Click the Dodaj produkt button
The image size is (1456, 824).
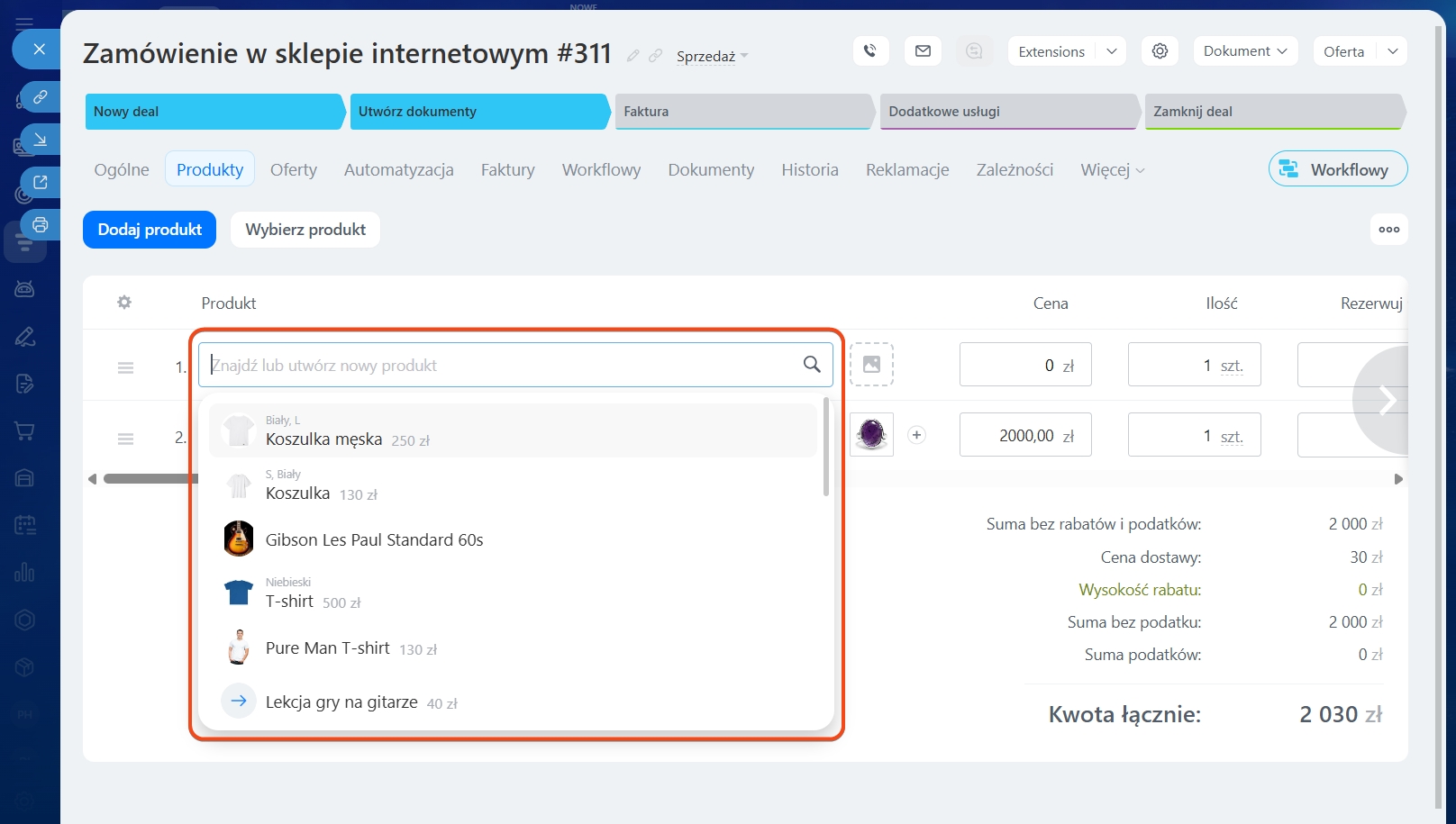click(x=150, y=230)
